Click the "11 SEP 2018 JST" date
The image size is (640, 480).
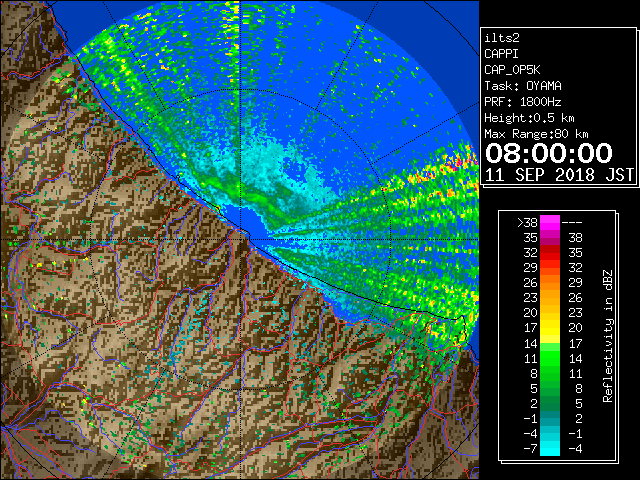coord(559,174)
